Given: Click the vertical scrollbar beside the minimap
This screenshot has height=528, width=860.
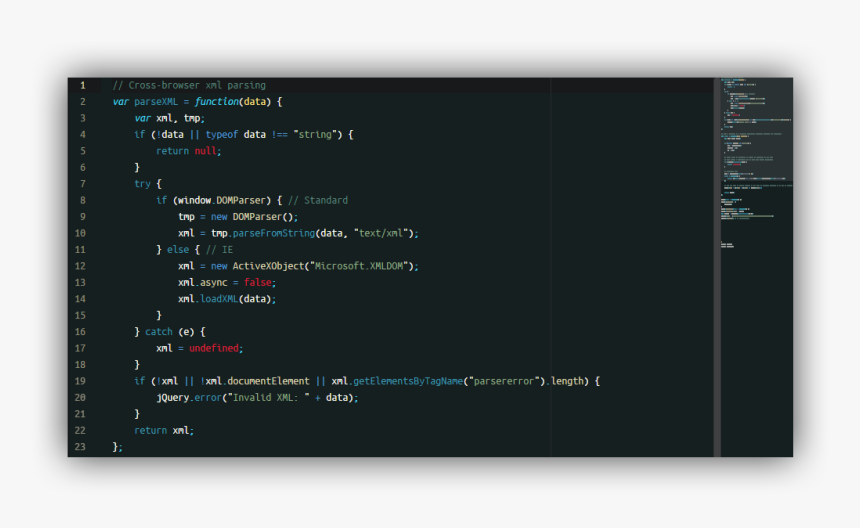Looking at the screenshot, I should [717, 267].
